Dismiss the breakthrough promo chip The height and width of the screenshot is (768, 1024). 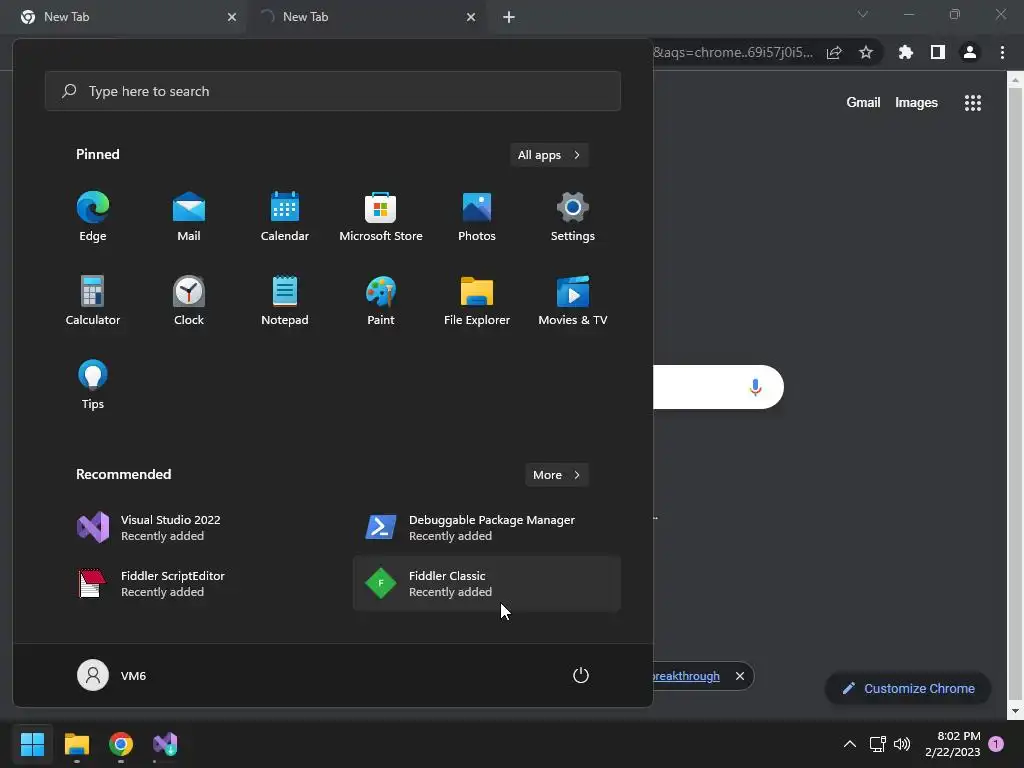[740, 676]
